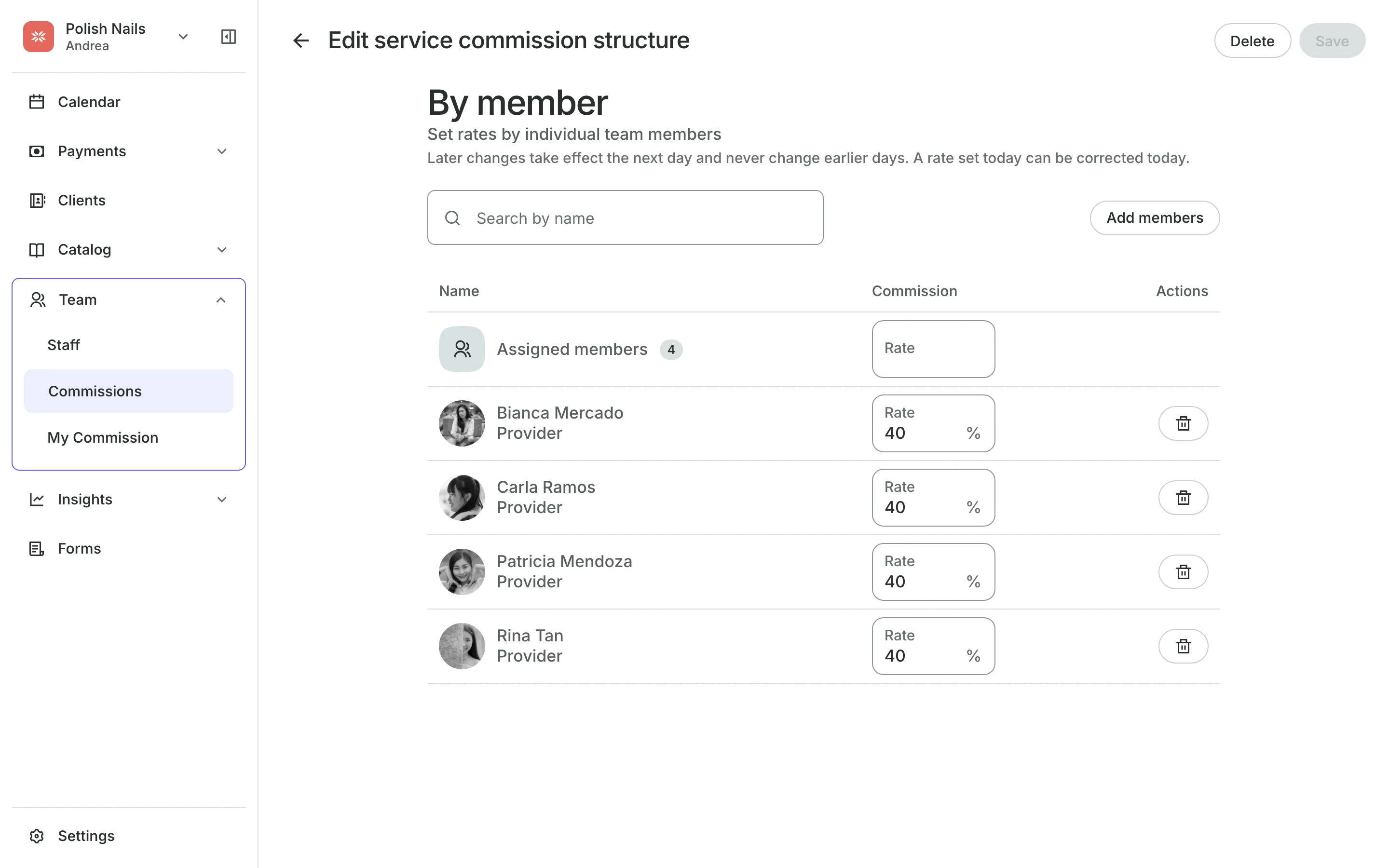
Task: Focus the Search by name field
Action: tap(625, 217)
